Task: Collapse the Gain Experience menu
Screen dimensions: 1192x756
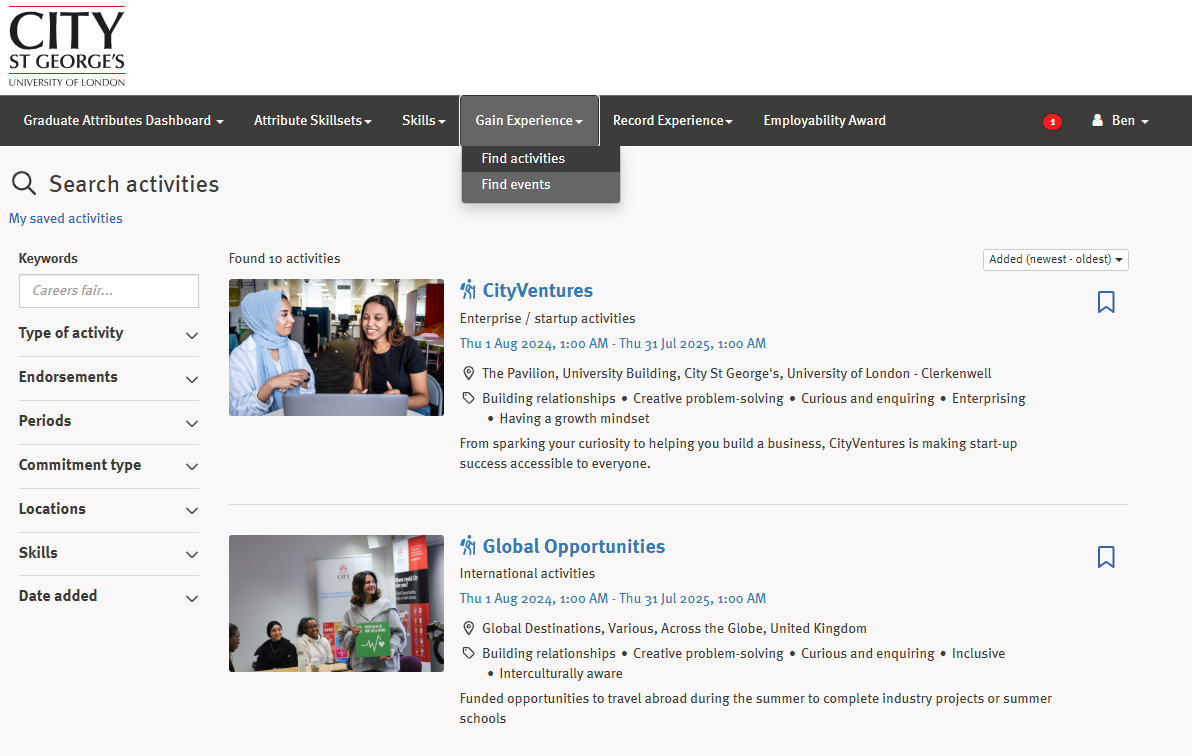Action: [529, 120]
